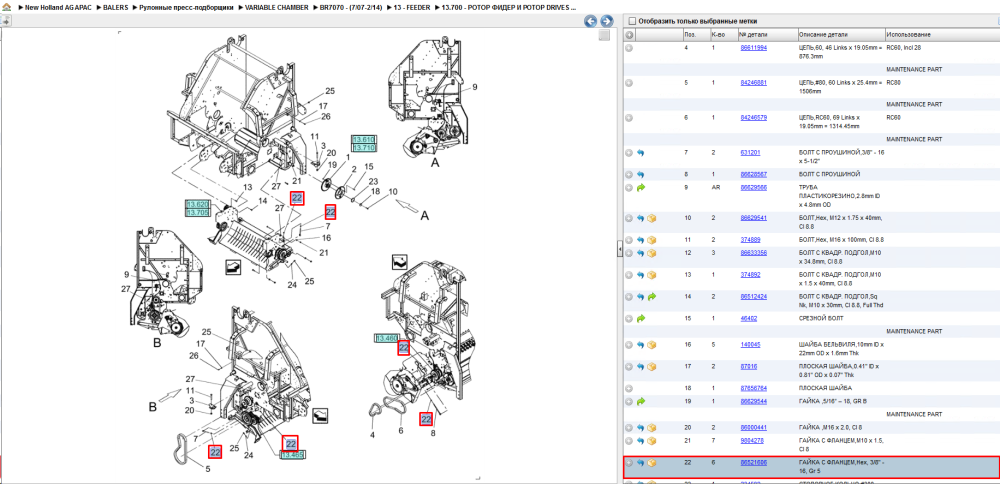
Task: Click round add icon for part 87656764
Action: click(629, 388)
